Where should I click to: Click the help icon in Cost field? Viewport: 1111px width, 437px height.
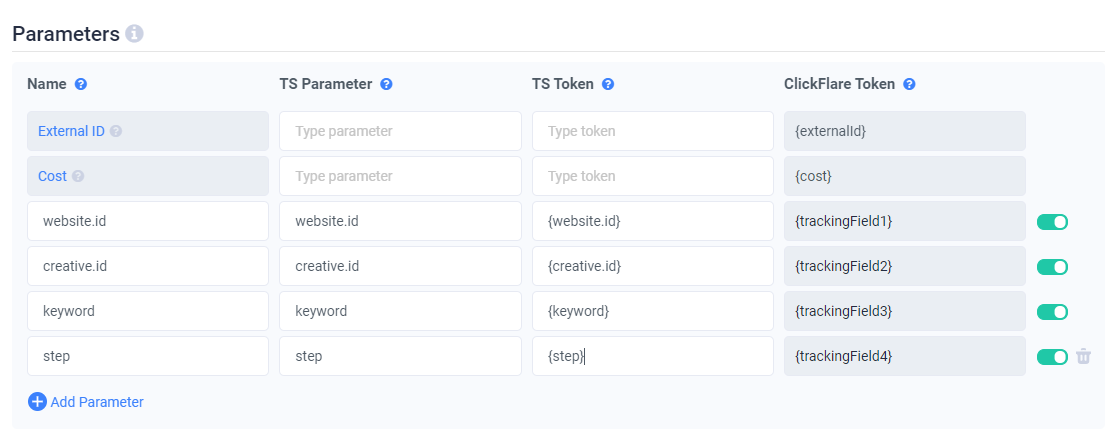pos(78,176)
